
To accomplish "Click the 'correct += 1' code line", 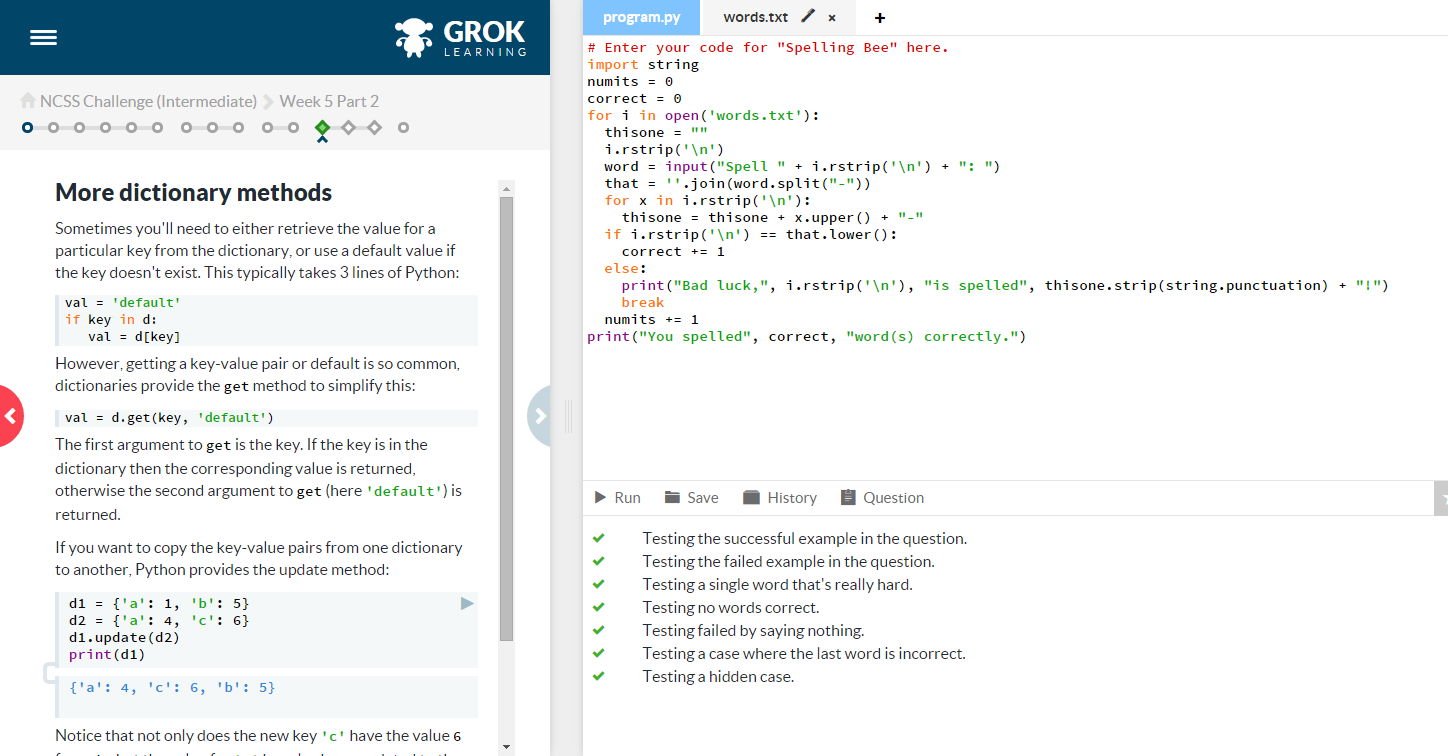I will pyautogui.click(x=673, y=251).
